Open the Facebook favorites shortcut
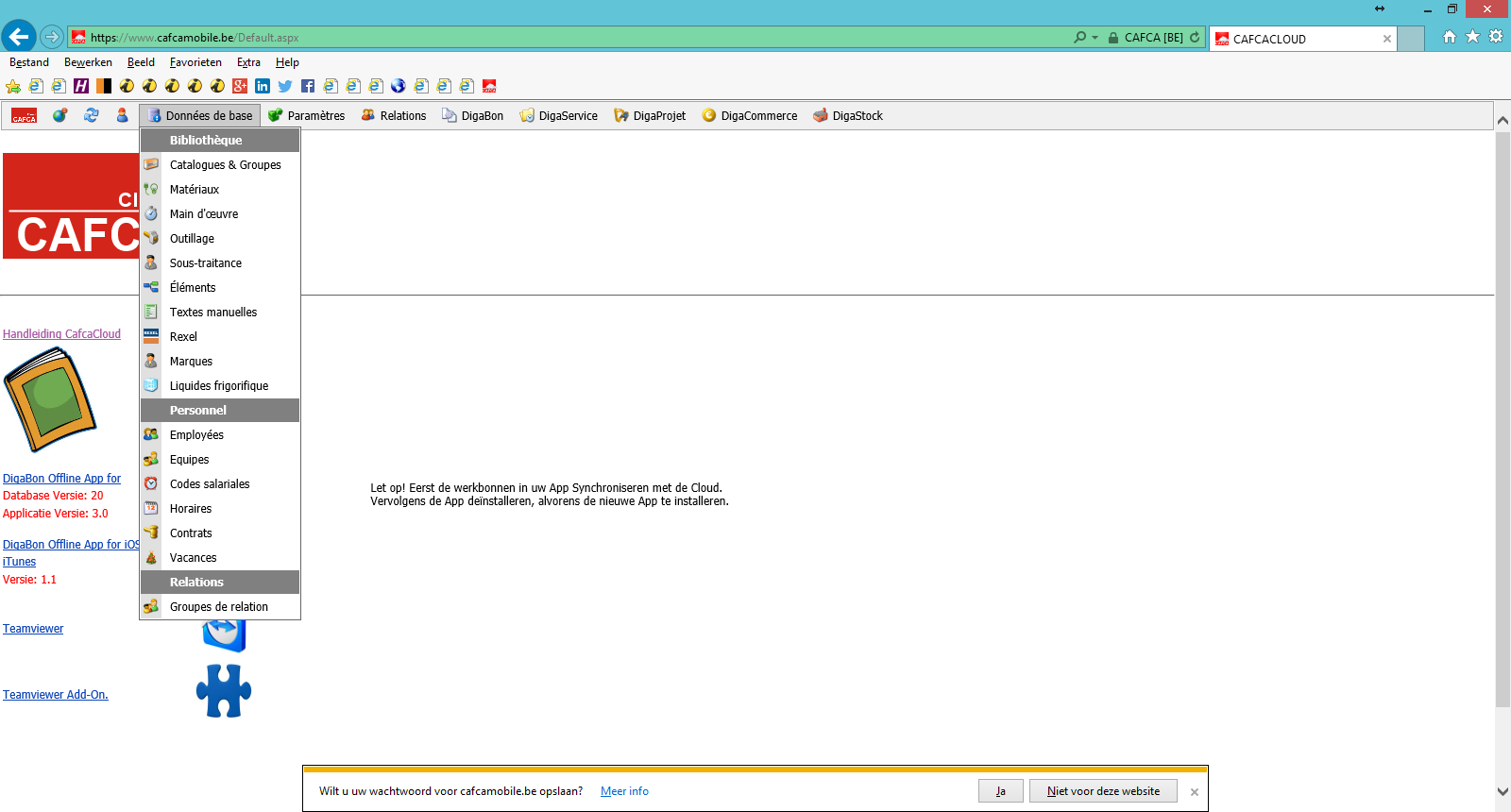 308,86
